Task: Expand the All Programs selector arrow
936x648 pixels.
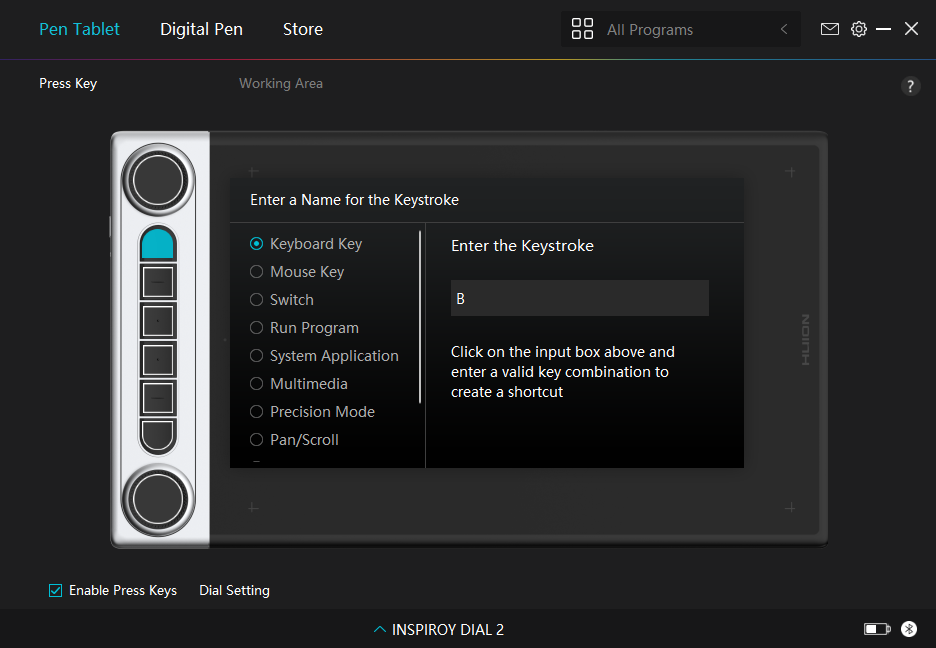Action: point(784,29)
